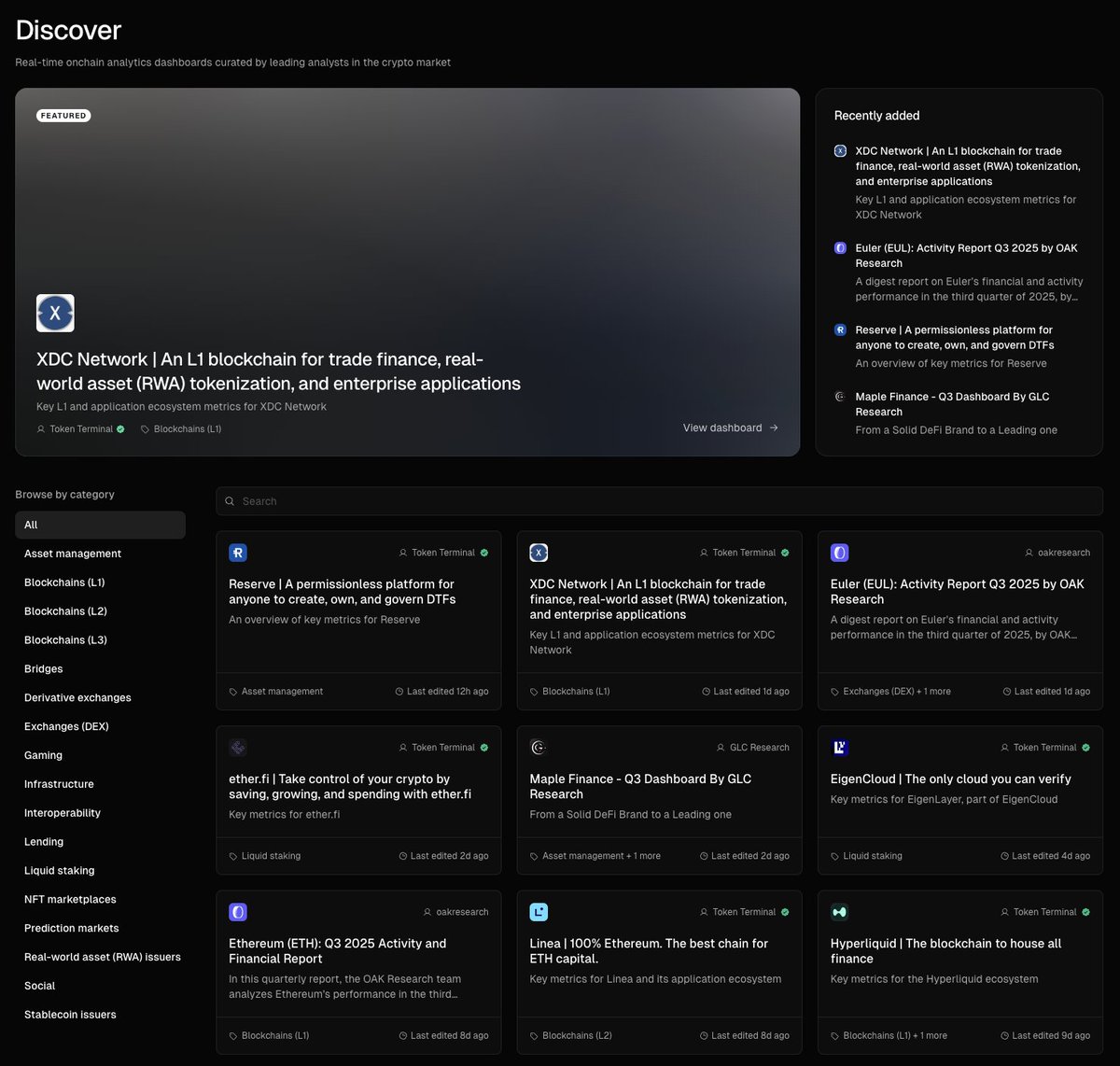
Task: Click the Linea logo icon in card
Action: click(x=539, y=912)
